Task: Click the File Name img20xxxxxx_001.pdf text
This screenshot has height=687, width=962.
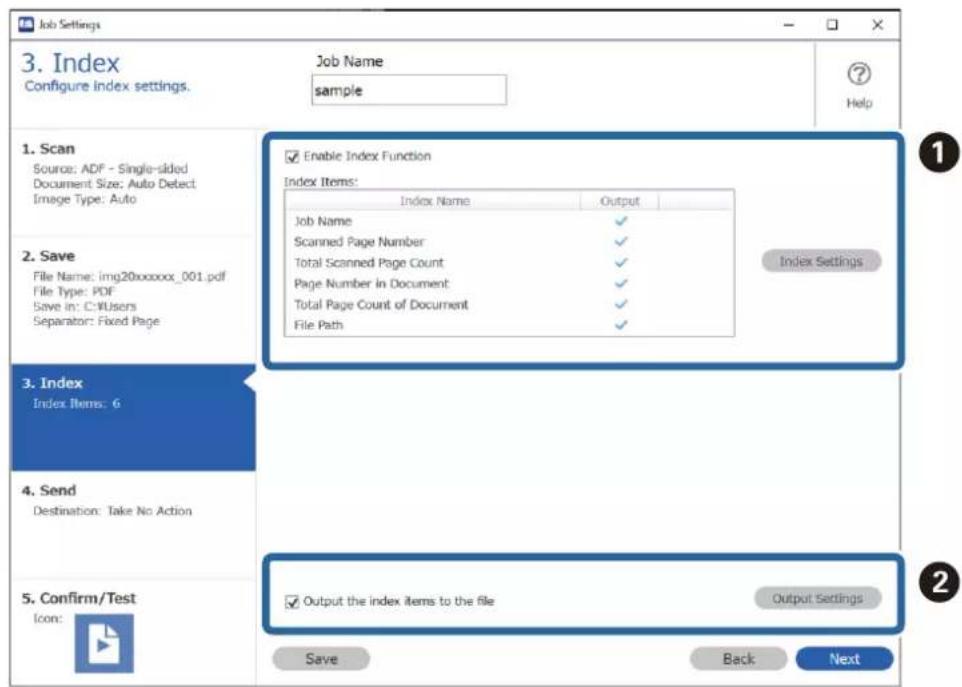Action: click(x=129, y=277)
